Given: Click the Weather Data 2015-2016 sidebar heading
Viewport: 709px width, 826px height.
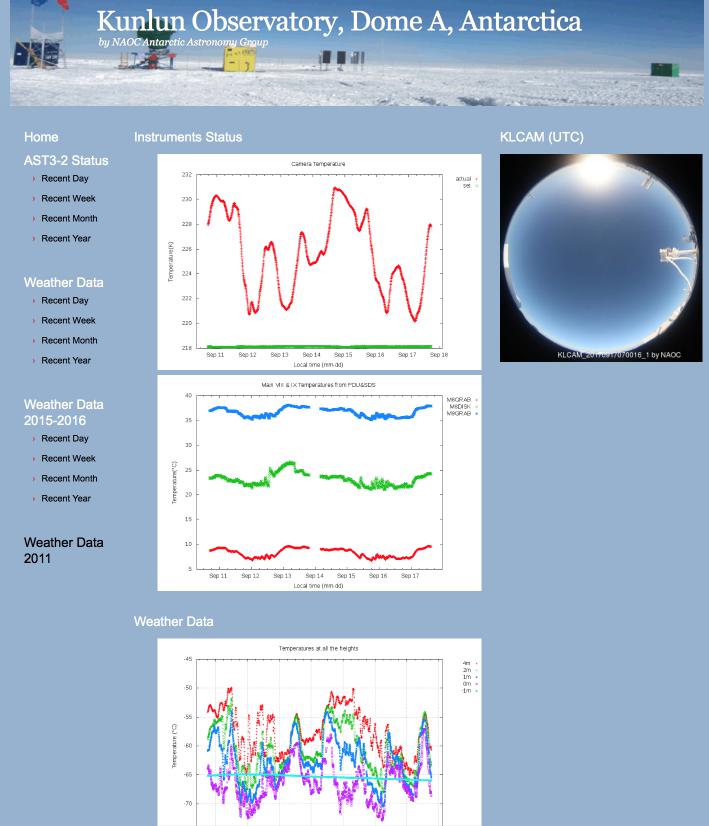Looking at the screenshot, I should [63, 412].
